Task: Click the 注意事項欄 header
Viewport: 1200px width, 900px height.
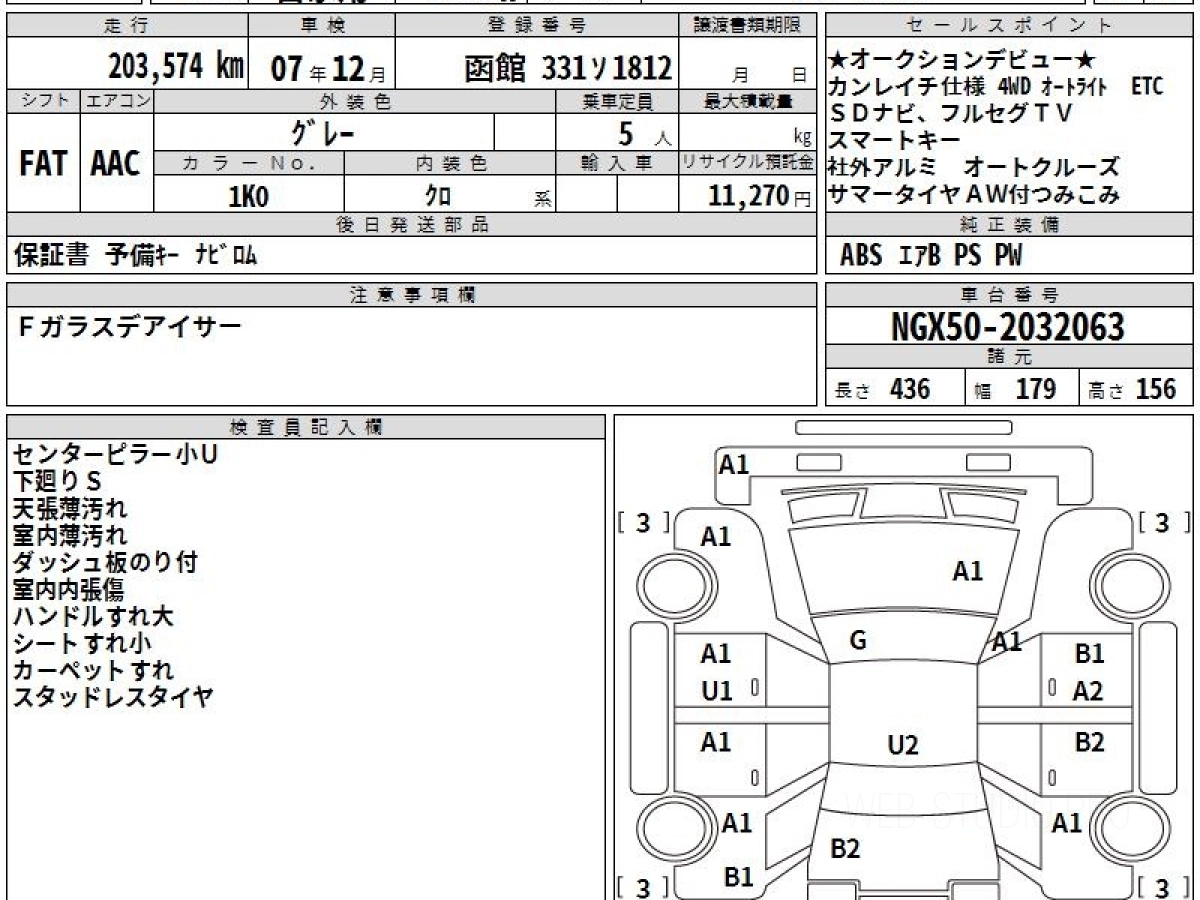Action: point(411,294)
